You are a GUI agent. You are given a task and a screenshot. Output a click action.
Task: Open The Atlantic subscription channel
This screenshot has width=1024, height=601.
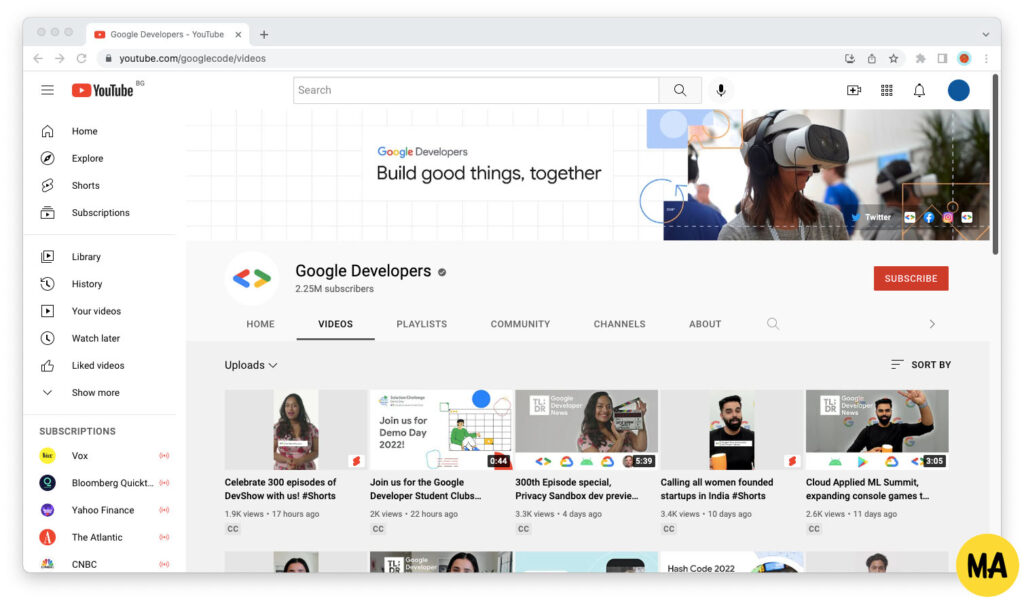[99, 538]
